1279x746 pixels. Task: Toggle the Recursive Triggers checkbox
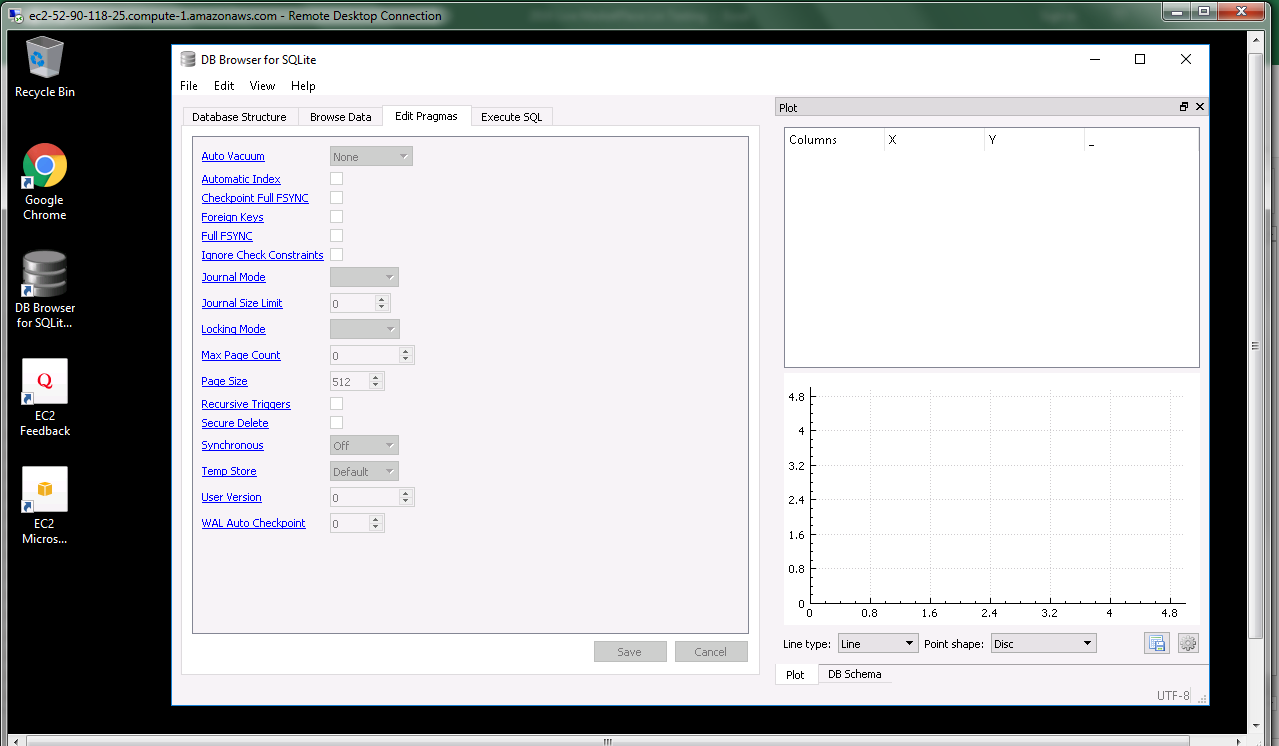pyautogui.click(x=336, y=403)
